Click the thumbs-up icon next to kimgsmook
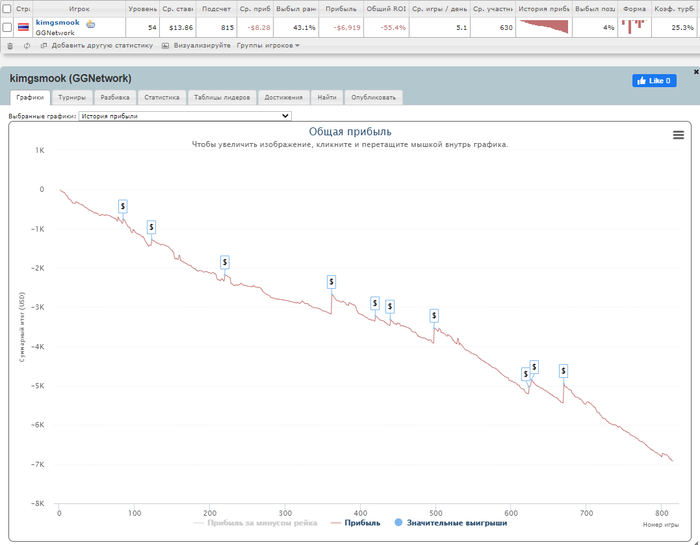 [91, 24]
